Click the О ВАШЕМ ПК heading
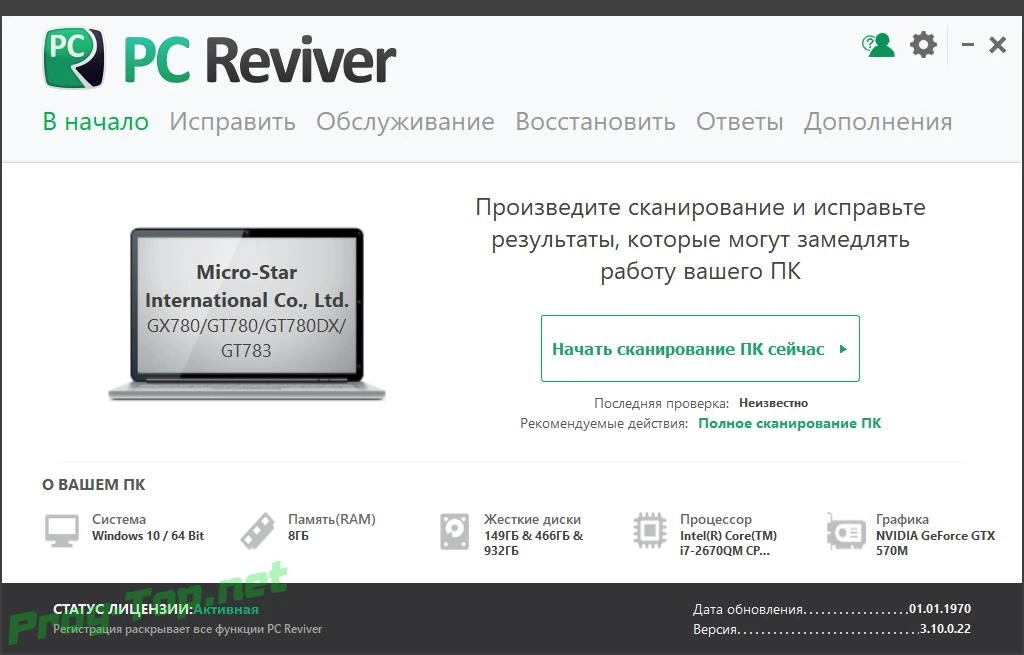 tap(93, 485)
